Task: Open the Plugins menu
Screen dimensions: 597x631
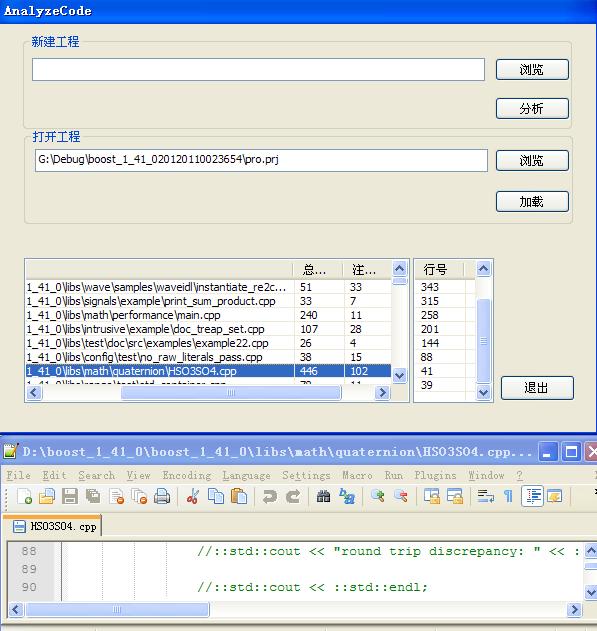Action: pyautogui.click(x=435, y=475)
